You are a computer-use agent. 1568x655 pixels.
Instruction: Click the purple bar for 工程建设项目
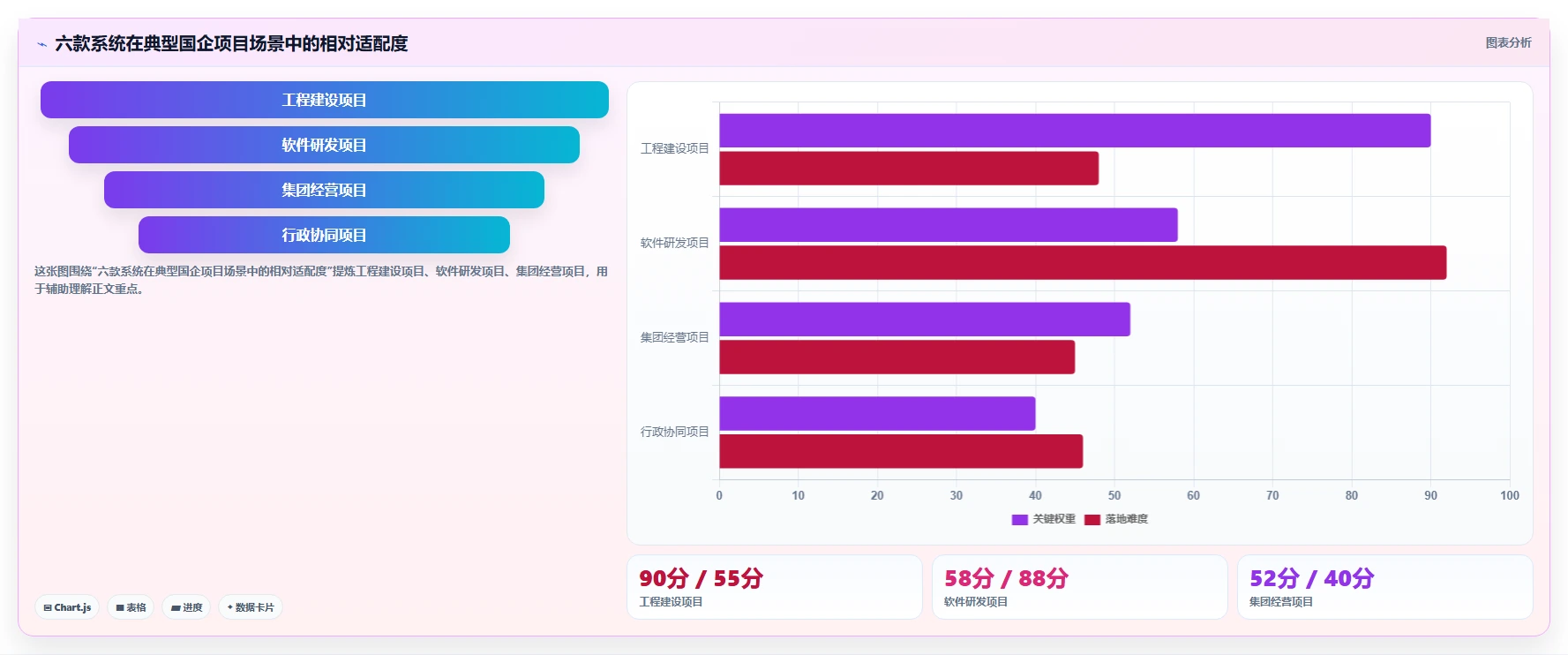point(1075,131)
